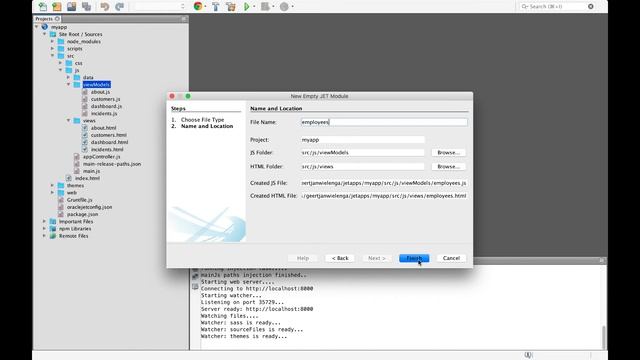Click the Debug Project toolbar icon
The width and height of the screenshot is (640, 360).
265,6
